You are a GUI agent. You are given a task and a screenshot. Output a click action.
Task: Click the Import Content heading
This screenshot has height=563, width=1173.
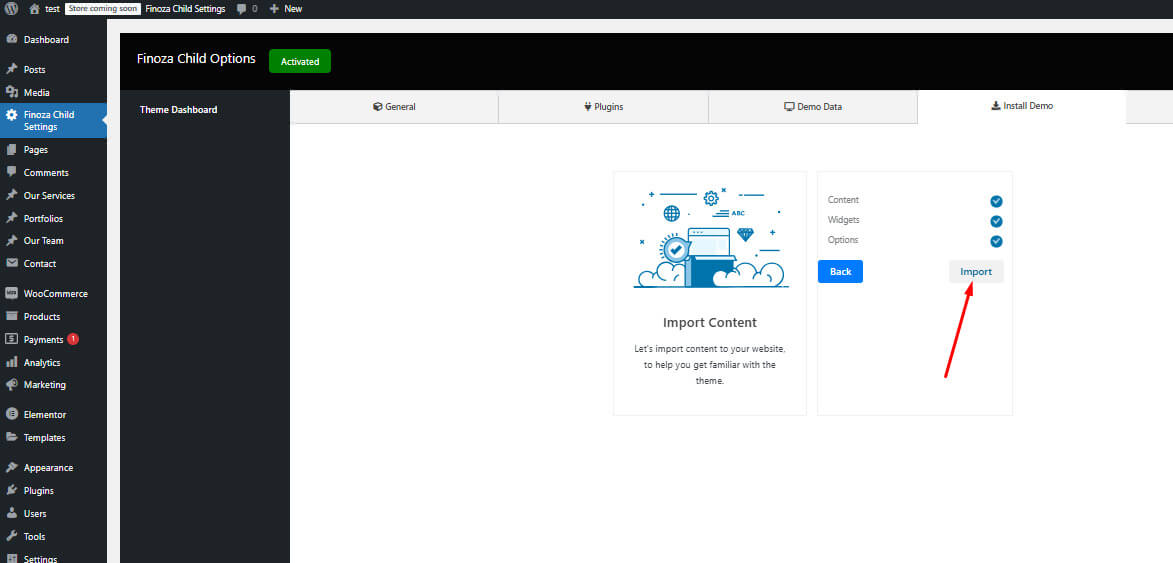[710, 322]
